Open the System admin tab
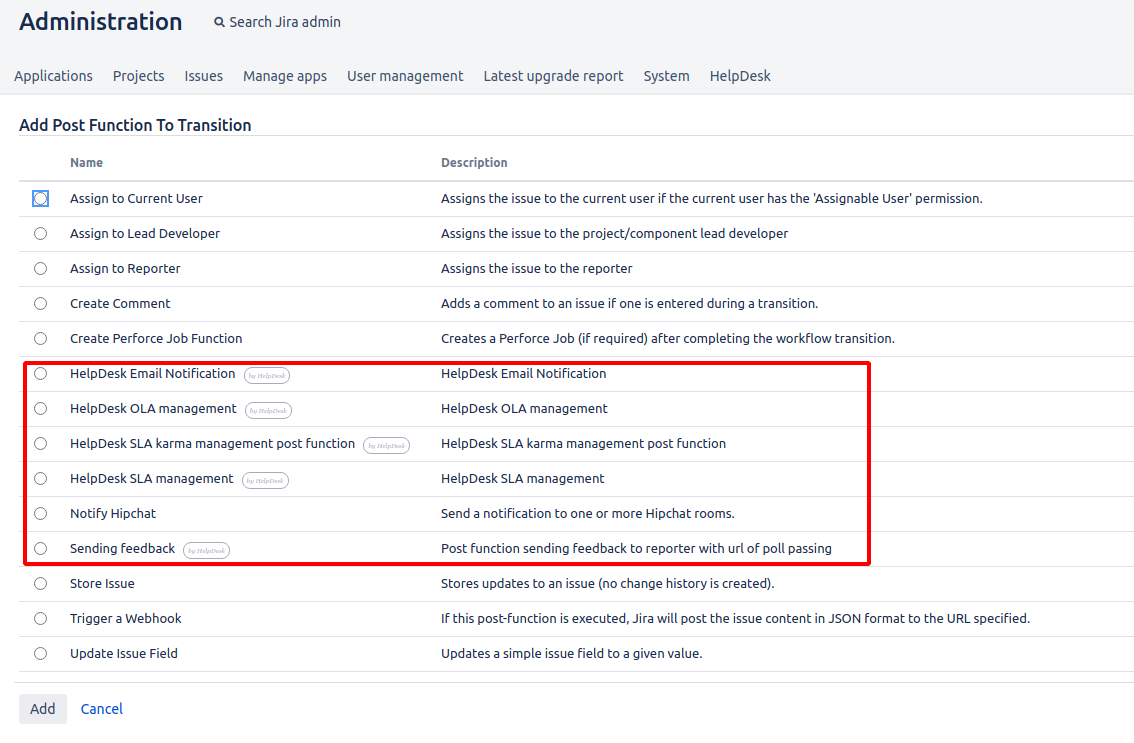 [666, 76]
